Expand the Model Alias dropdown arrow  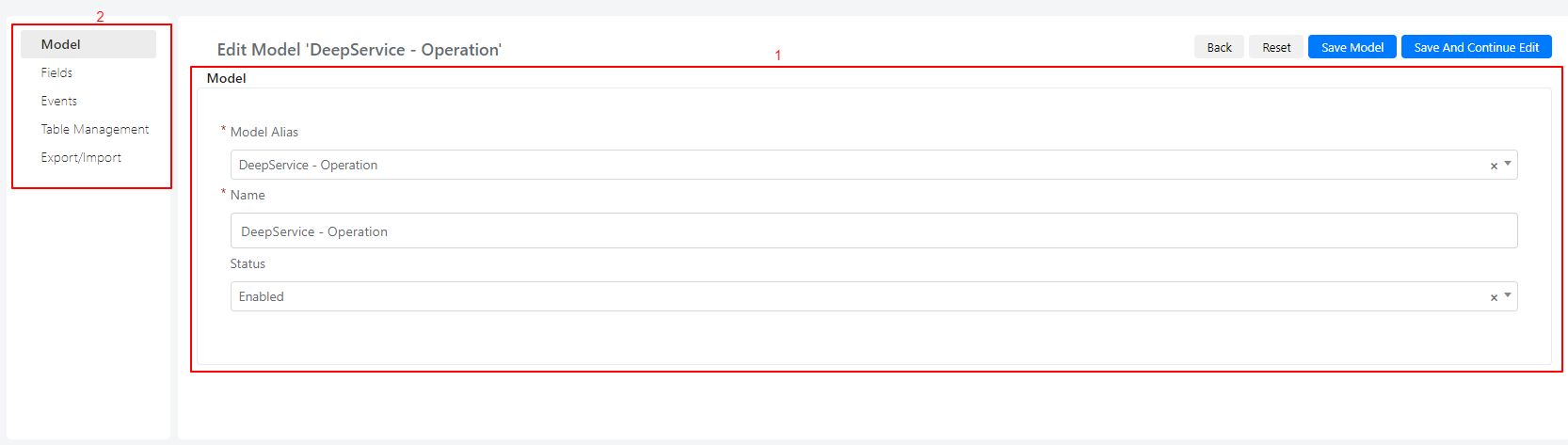(x=1508, y=164)
